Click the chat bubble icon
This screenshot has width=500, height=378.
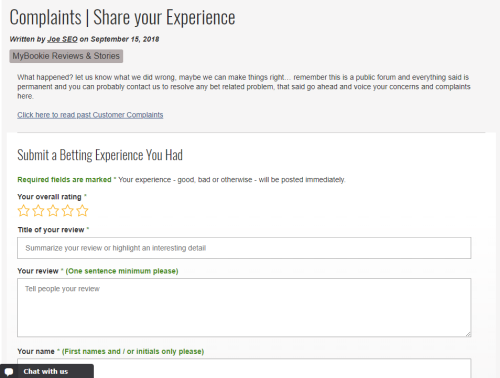click(9, 372)
